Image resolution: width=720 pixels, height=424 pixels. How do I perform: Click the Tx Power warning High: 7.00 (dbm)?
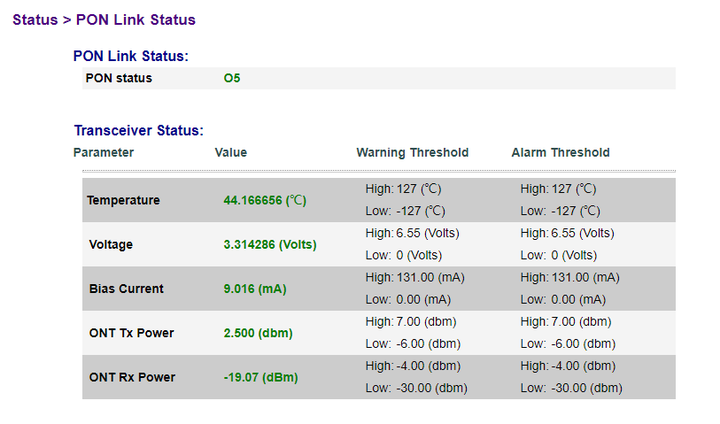tap(411, 322)
